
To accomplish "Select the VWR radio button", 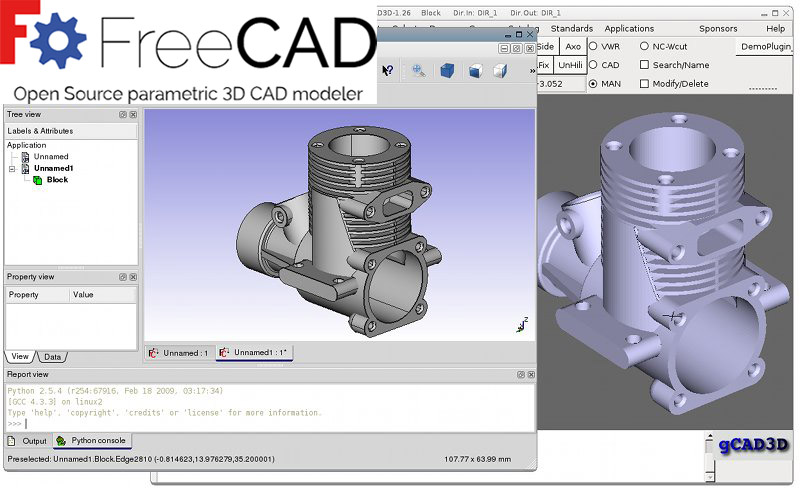I will pos(593,46).
